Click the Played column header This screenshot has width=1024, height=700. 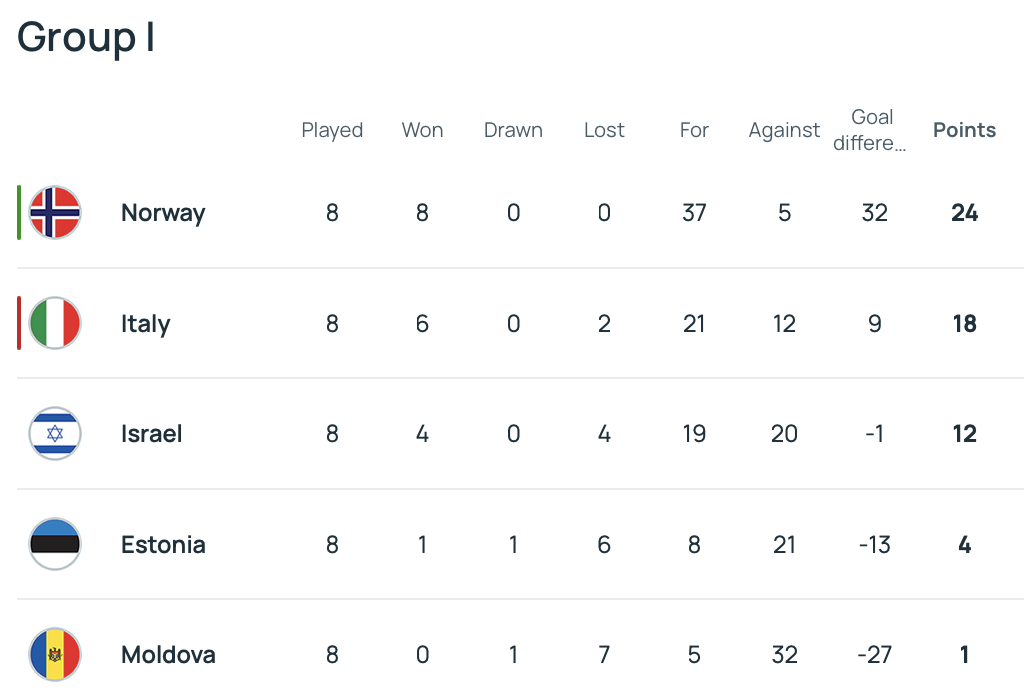click(332, 130)
